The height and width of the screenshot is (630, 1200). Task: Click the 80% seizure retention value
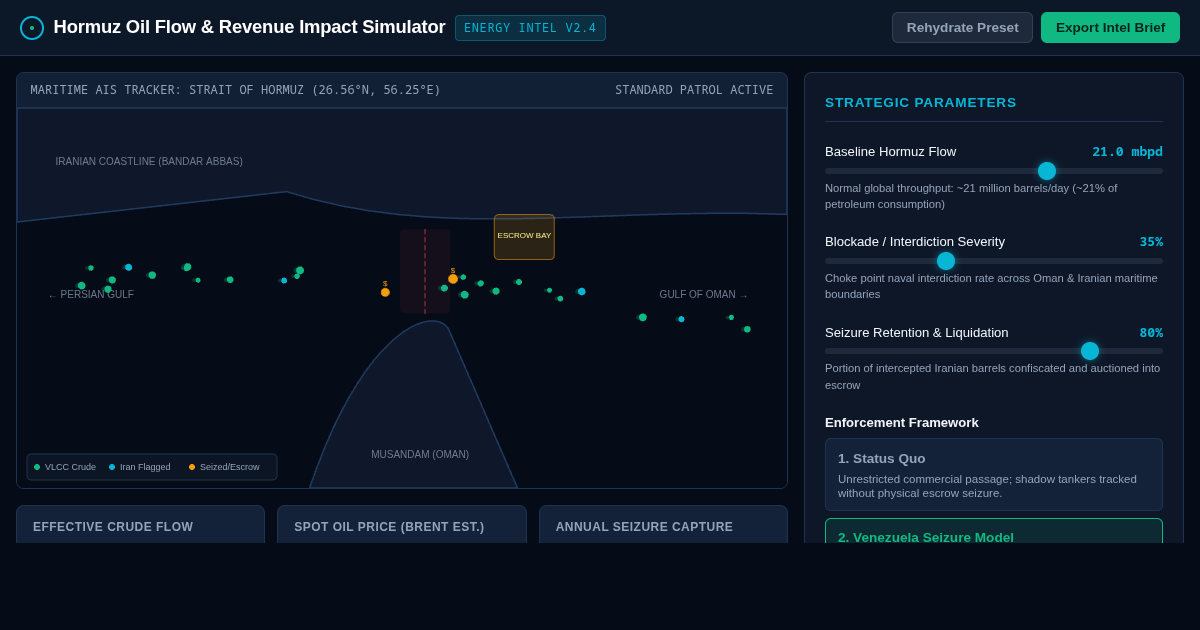1151,333
